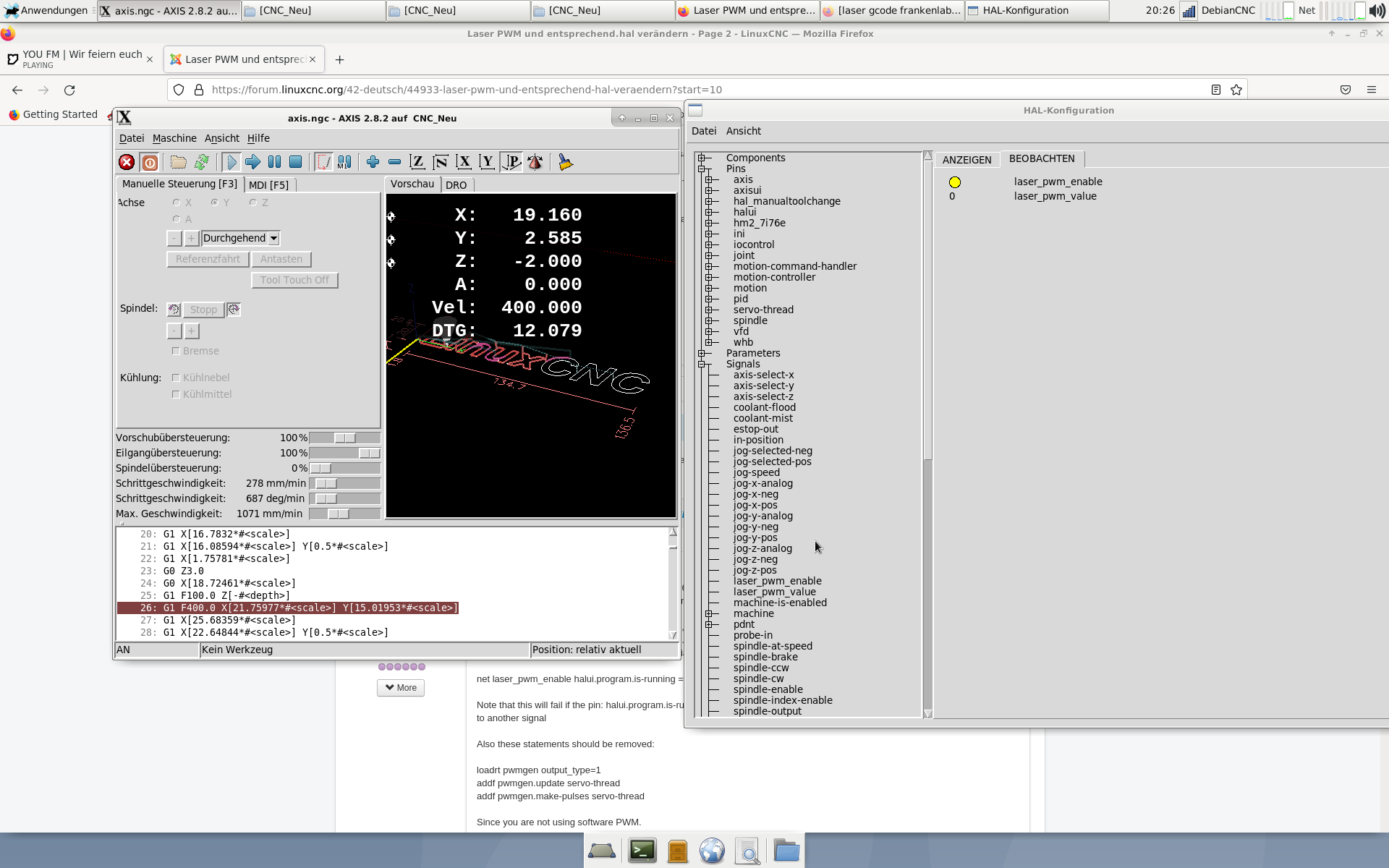Screen dimensions: 1389x868
Task: Expand the Components tree node
Action: click(702, 158)
